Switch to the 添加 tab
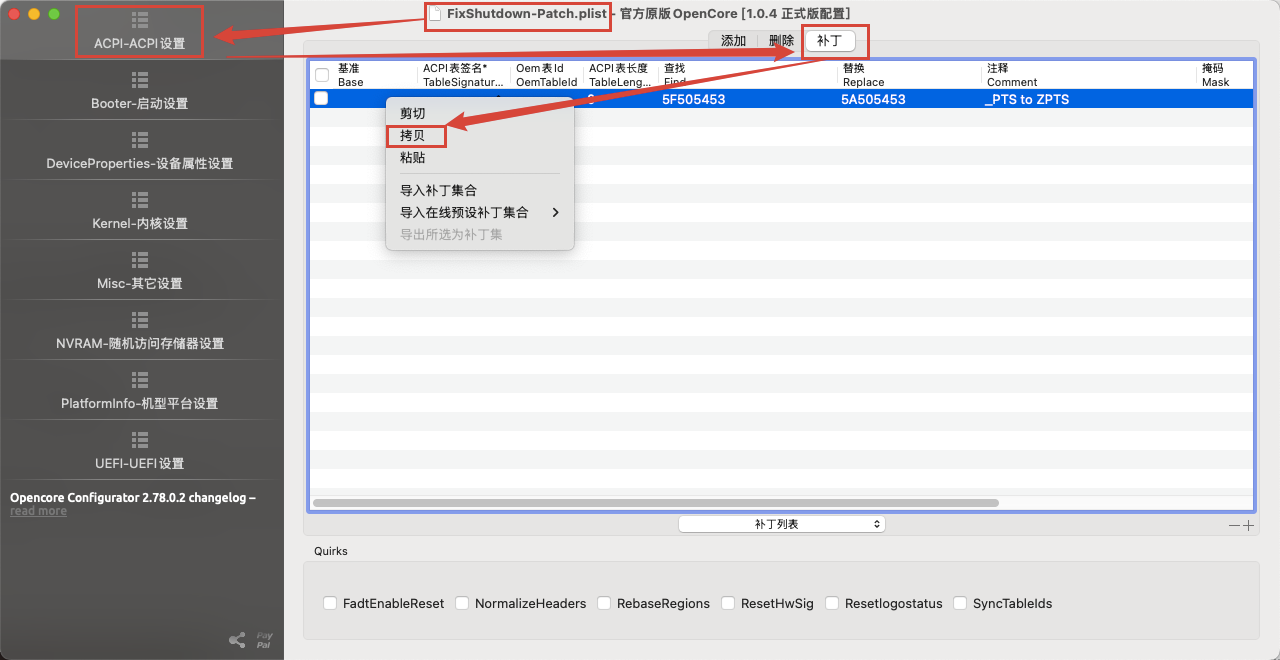Screen dimensions: 1280x660 click(733, 41)
